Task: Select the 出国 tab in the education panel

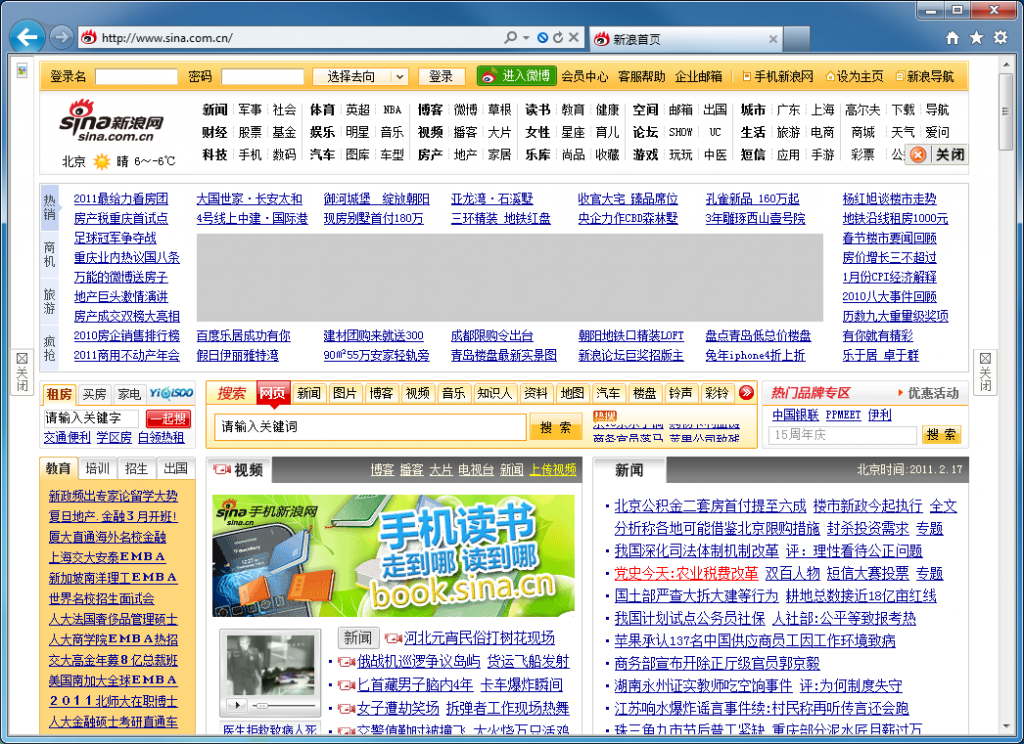Action: [x=174, y=468]
